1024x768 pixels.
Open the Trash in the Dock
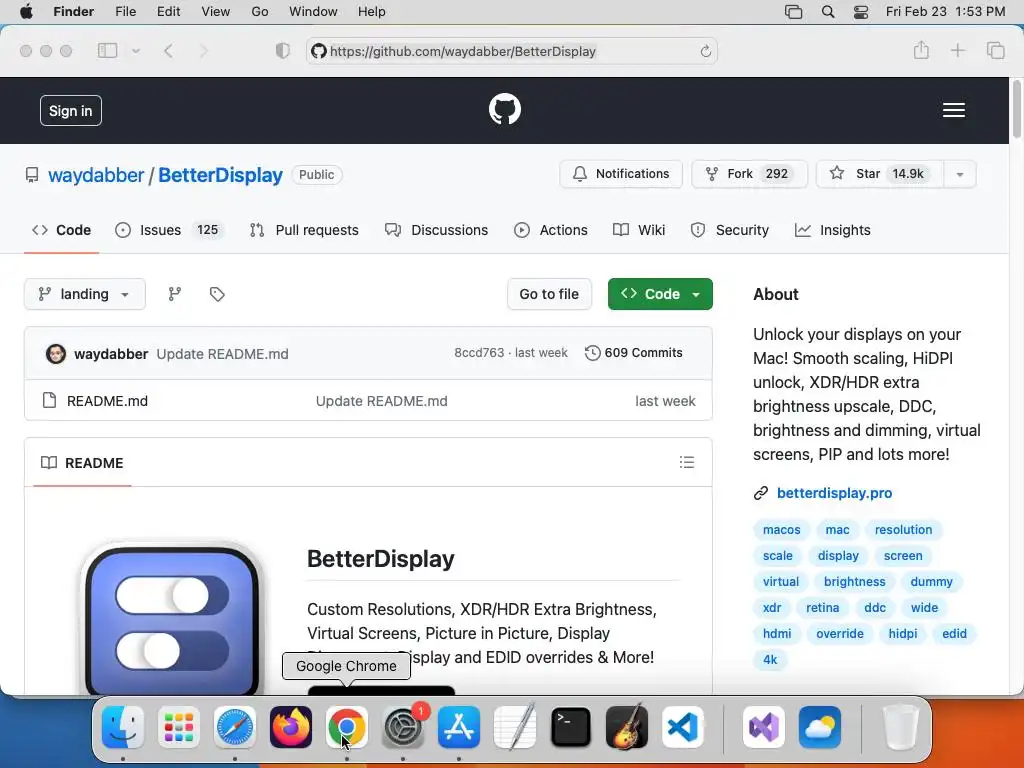[901, 727]
